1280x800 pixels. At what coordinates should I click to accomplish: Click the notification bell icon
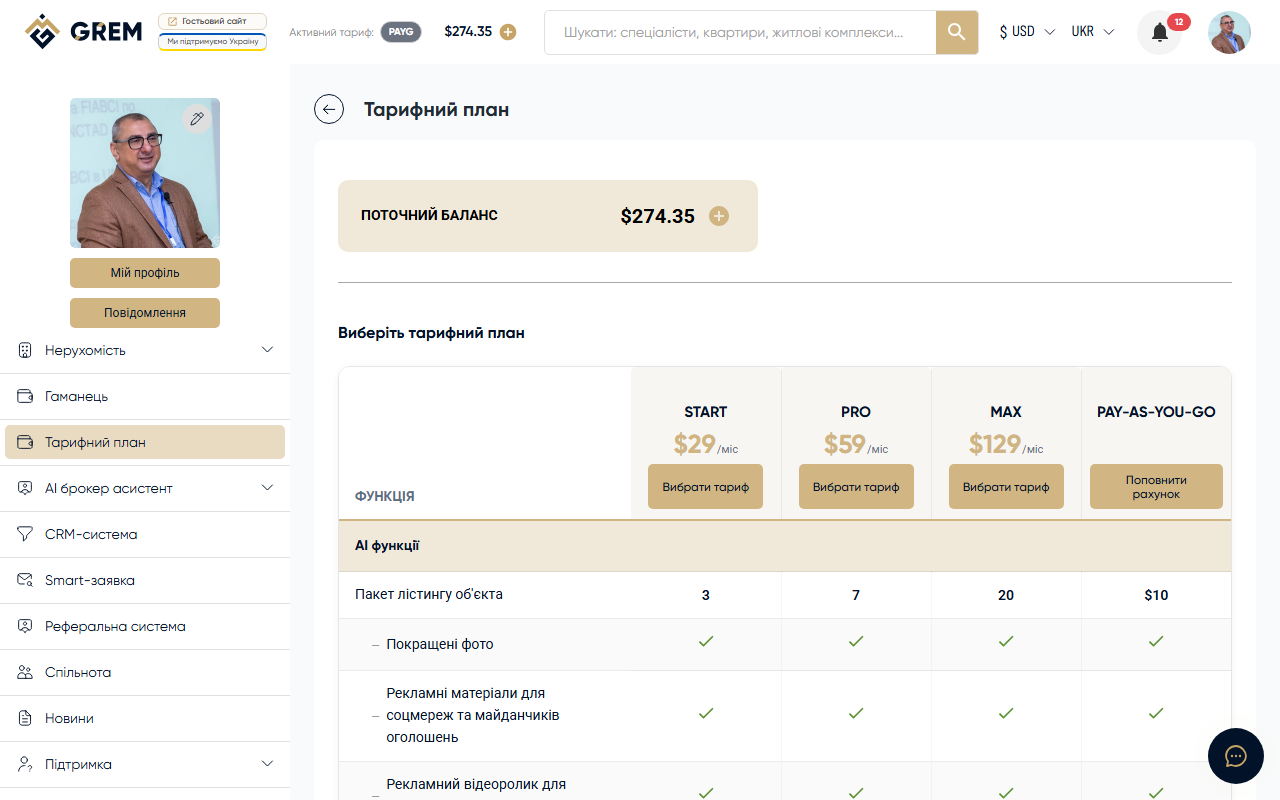1160,33
